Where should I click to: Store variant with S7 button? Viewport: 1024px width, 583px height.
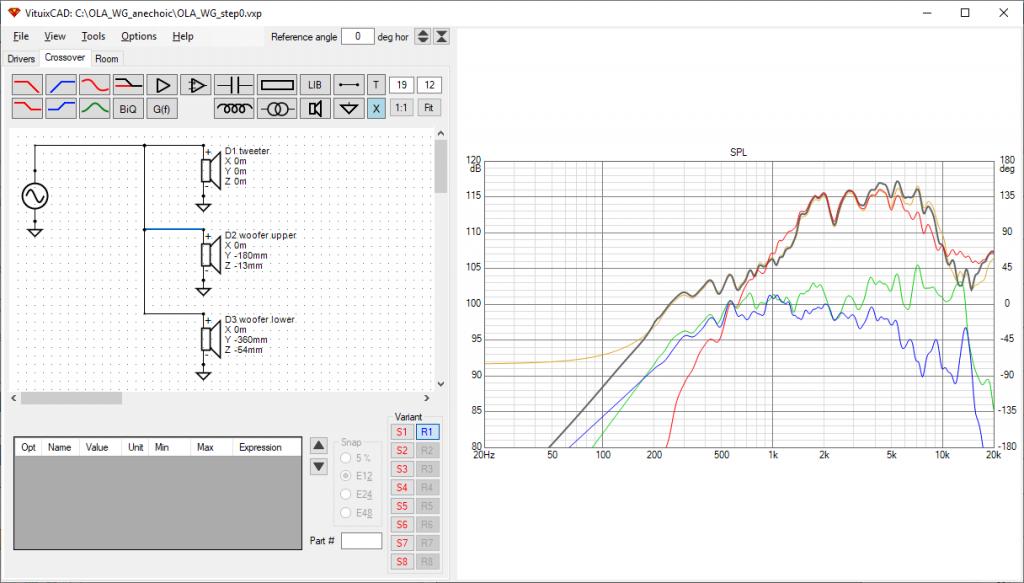coord(402,543)
